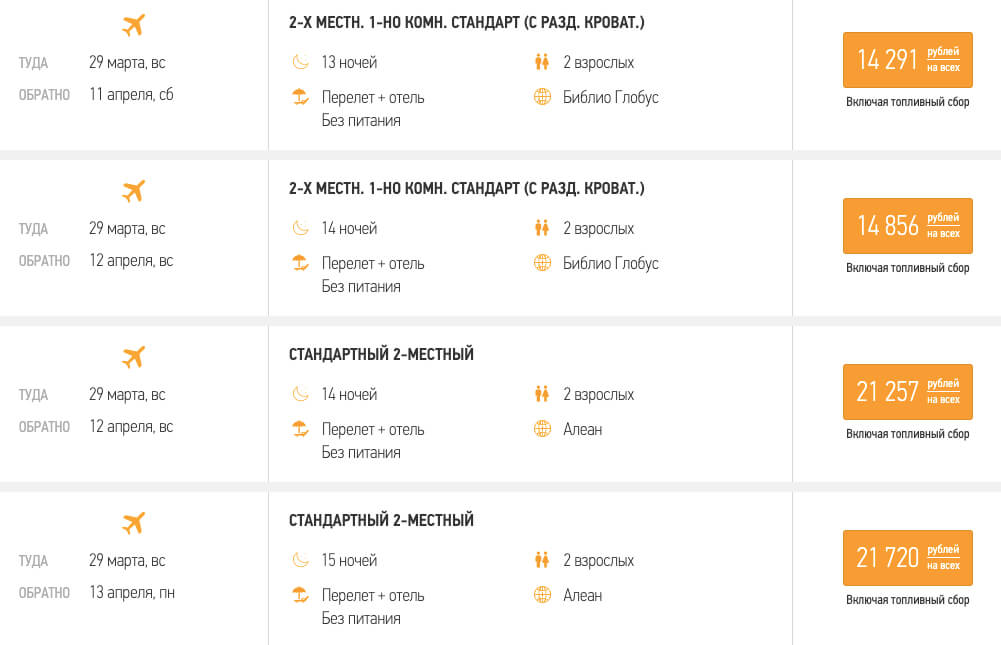Click the moon icon beside 13 ночей
The image size is (1001, 645).
coord(300,62)
